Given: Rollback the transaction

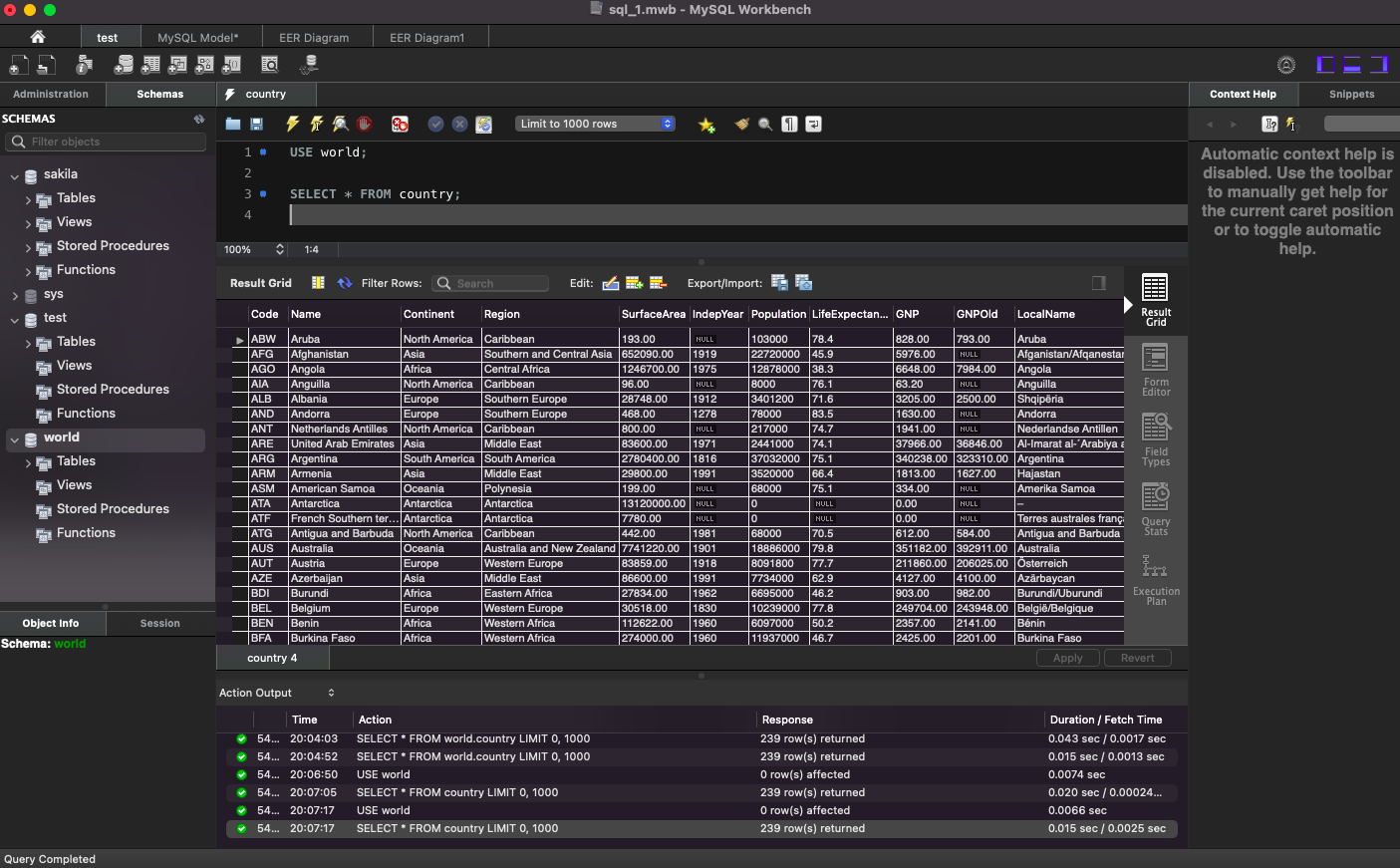Looking at the screenshot, I should [459, 125].
